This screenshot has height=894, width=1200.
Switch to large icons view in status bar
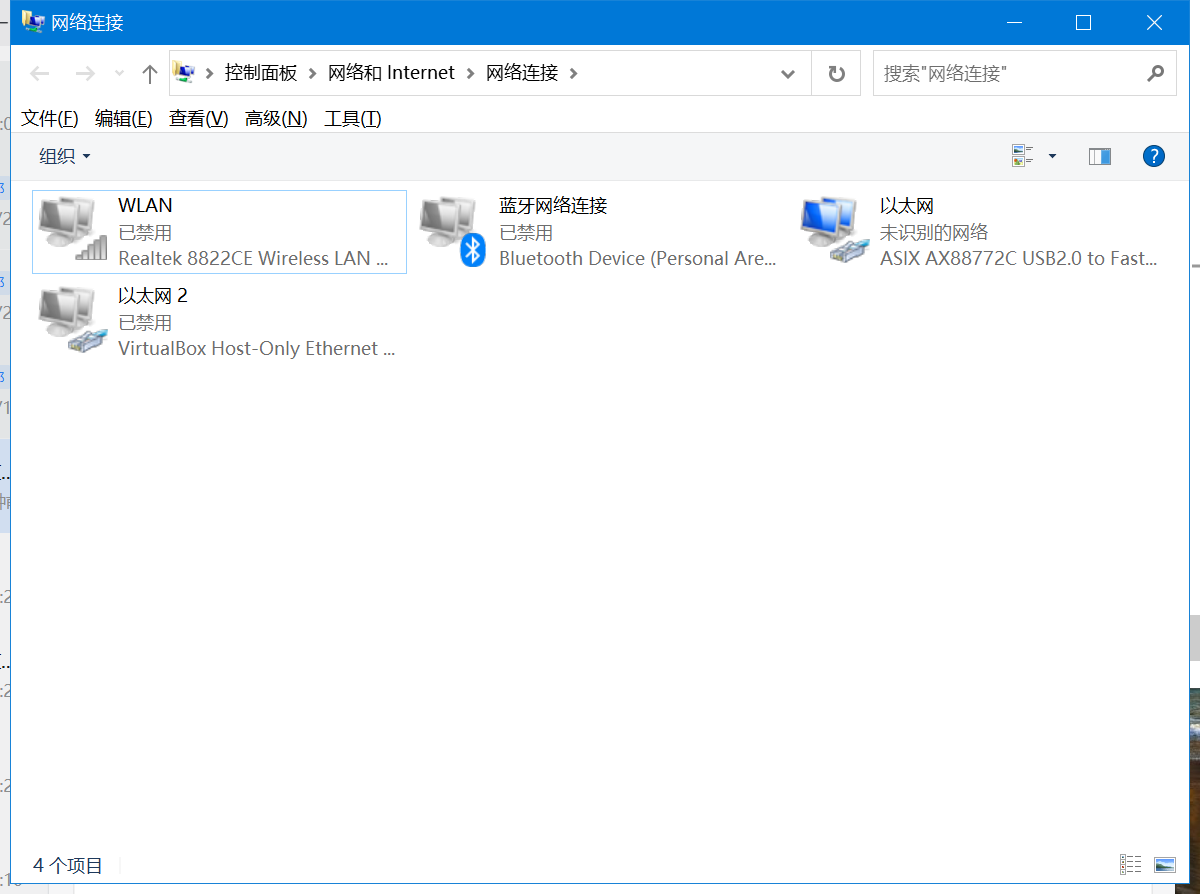tap(1164, 864)
